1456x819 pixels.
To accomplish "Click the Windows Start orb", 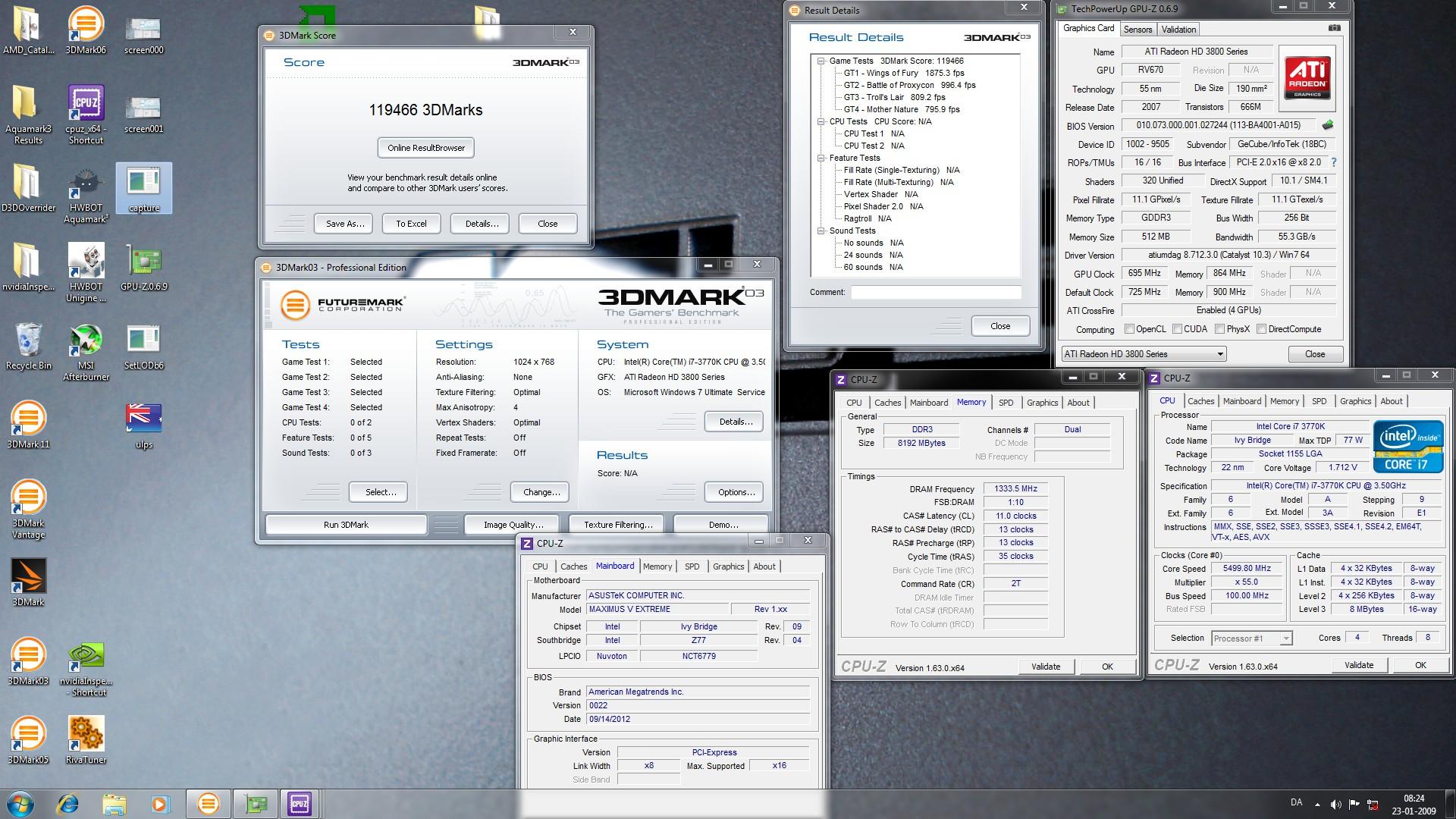I will tap(20, 804).
